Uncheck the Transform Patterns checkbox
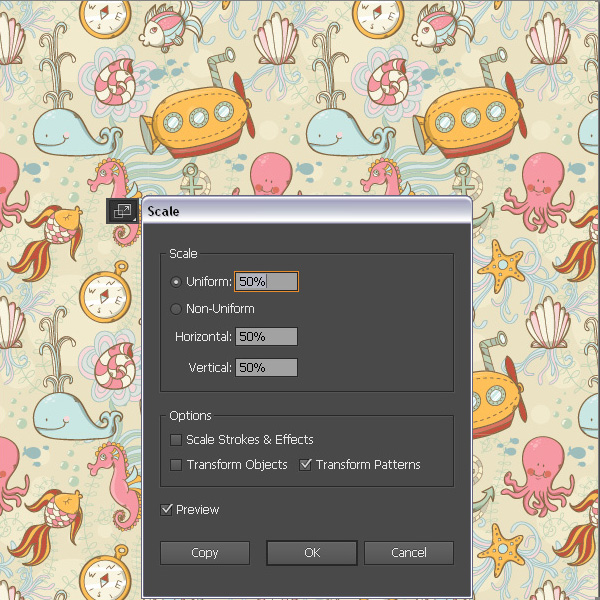Viewport: 600px width, 600px height. click(x=306, y=465)
